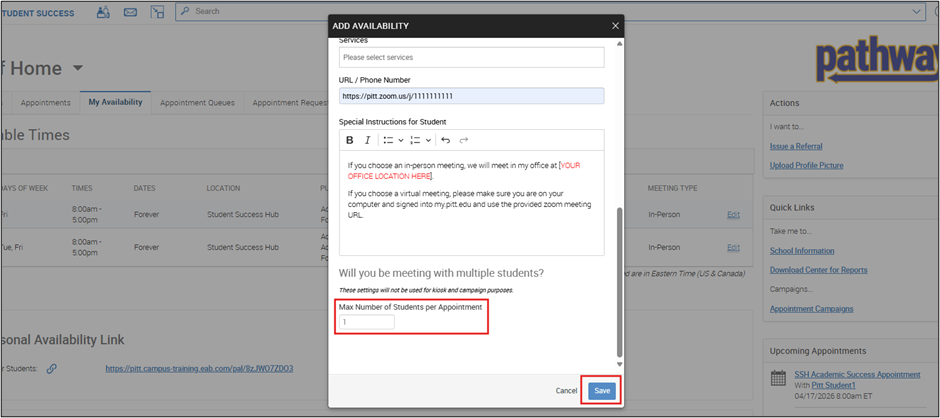940x418 pixels.
Task: Focus the top Search box
Action: [x=550, y=11]
